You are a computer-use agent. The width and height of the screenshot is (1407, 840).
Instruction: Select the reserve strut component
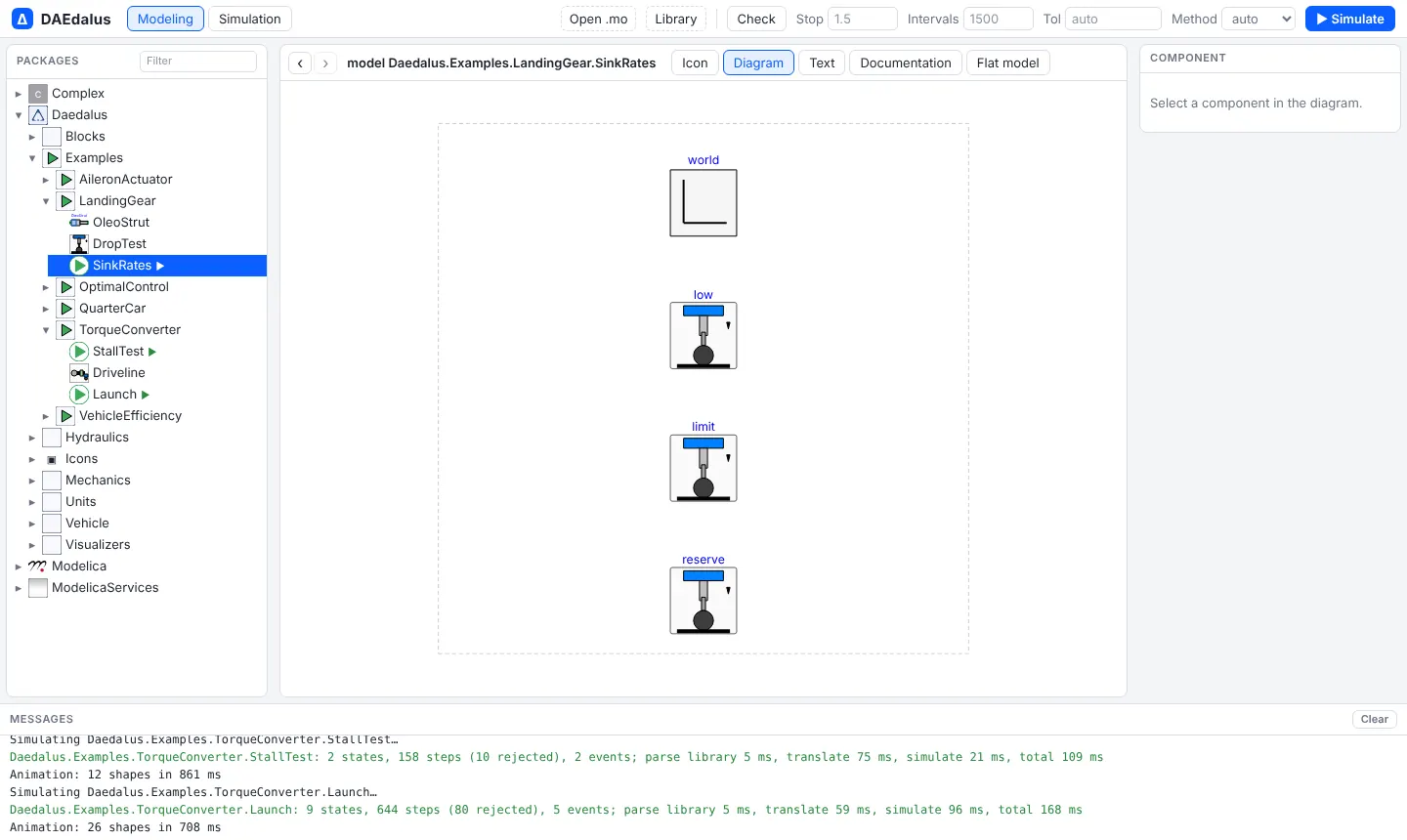coord(703,601)
